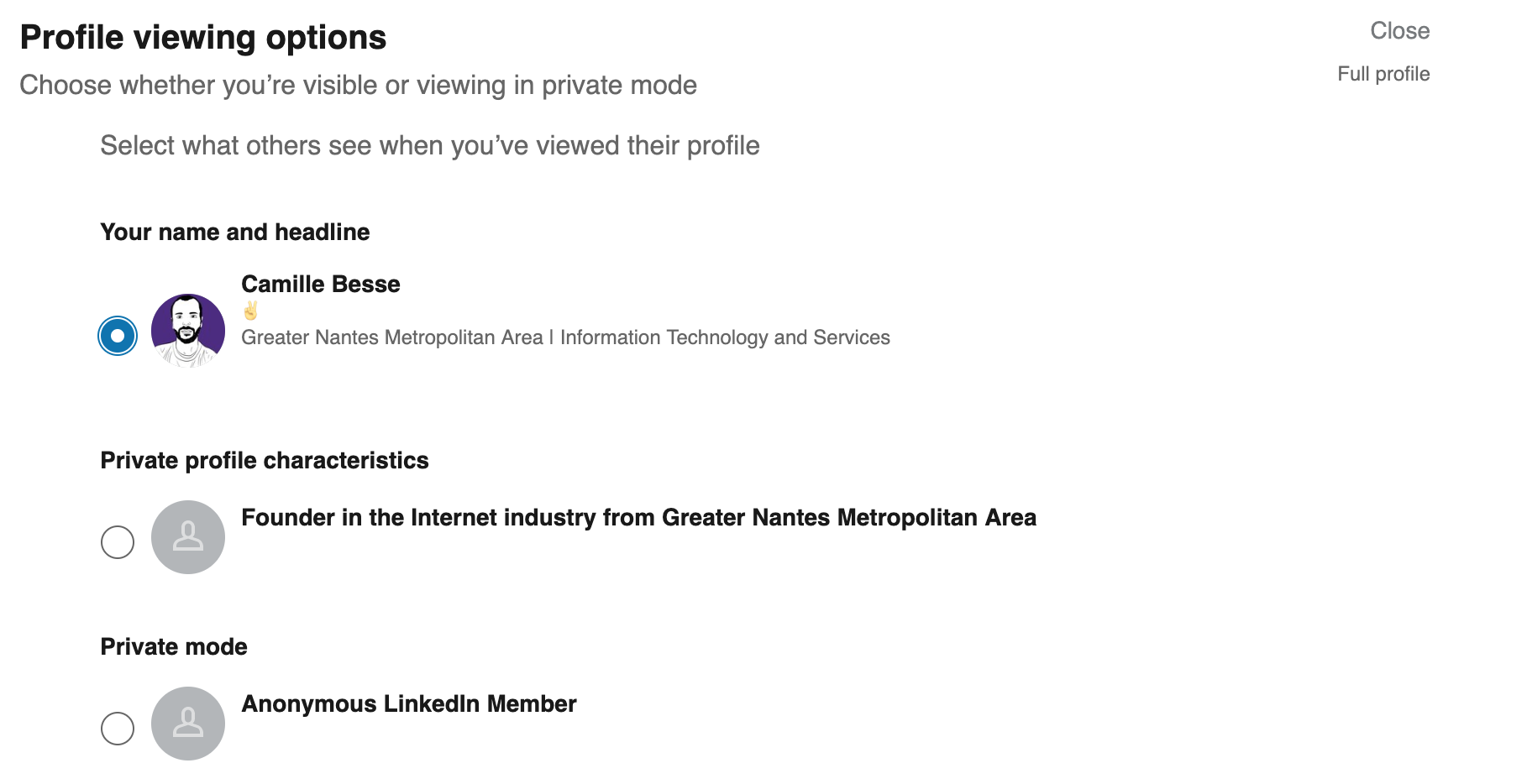Click the Private profile characteristics section title
1527x784 pixels.
click(265, 461)
